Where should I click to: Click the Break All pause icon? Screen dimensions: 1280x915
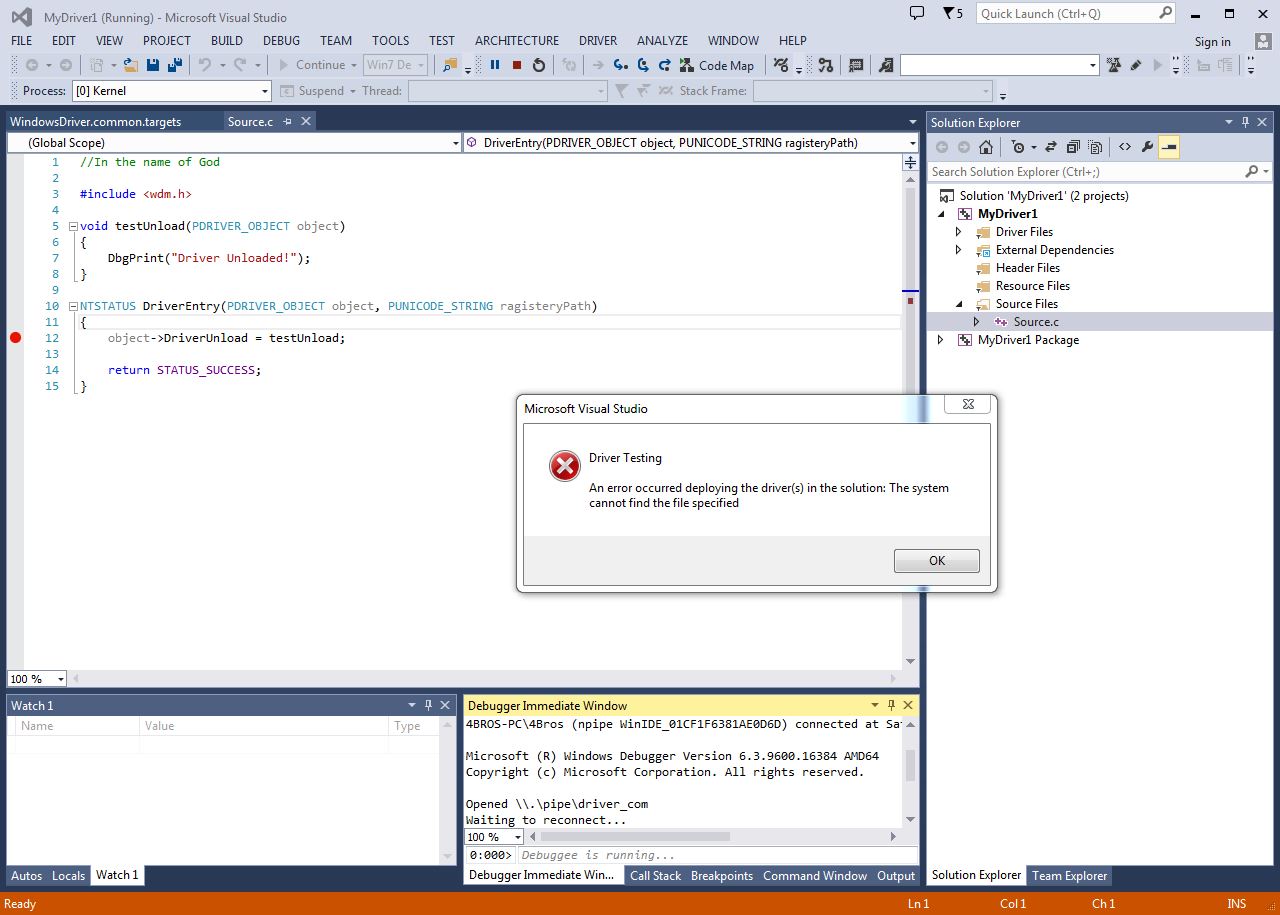(x=494, y=65)
